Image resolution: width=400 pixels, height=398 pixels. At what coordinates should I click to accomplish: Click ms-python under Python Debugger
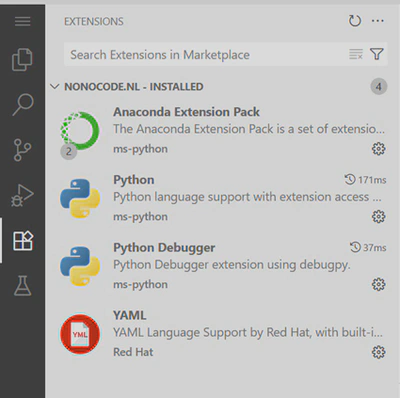[140, 285]
